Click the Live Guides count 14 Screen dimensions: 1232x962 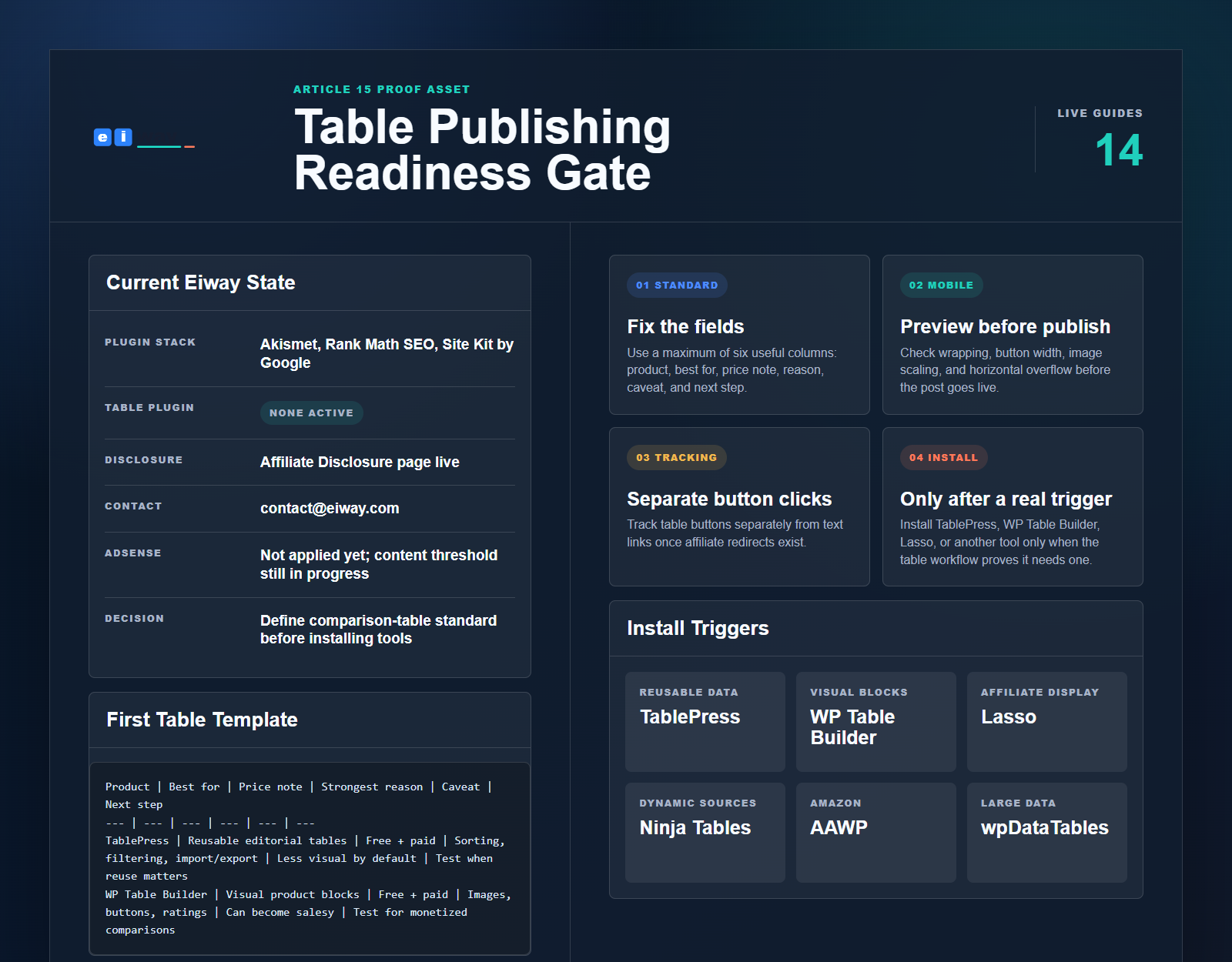(1119, 149)
